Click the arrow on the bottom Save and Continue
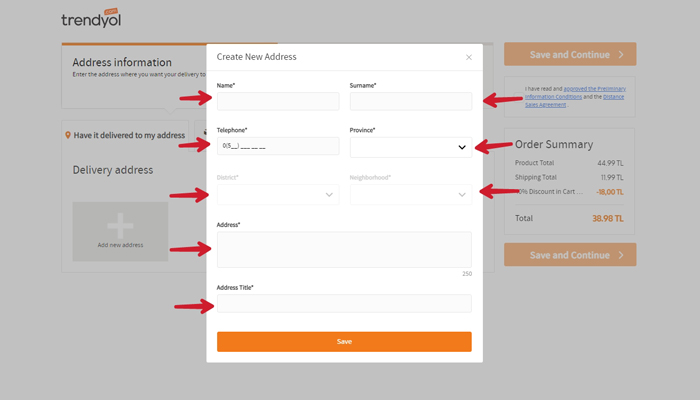 [x=621, y=255]
